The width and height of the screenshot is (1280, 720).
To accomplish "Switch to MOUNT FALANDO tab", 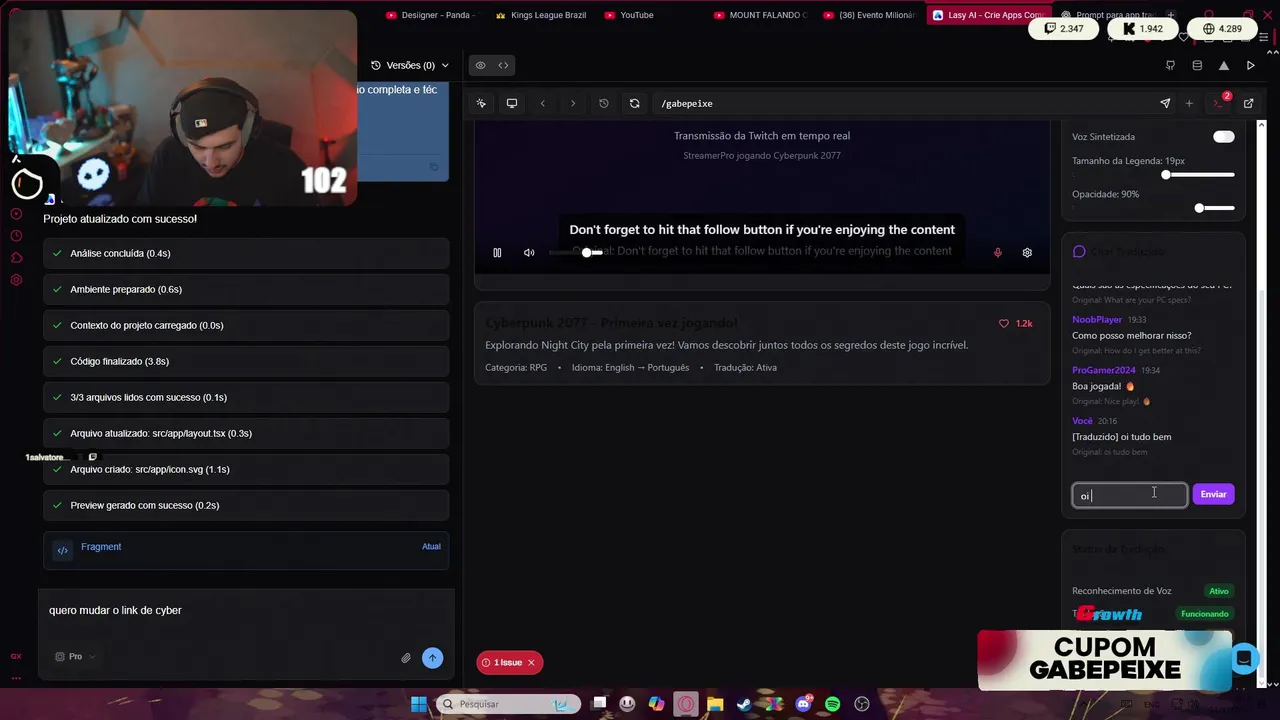I will coord(760,15).
